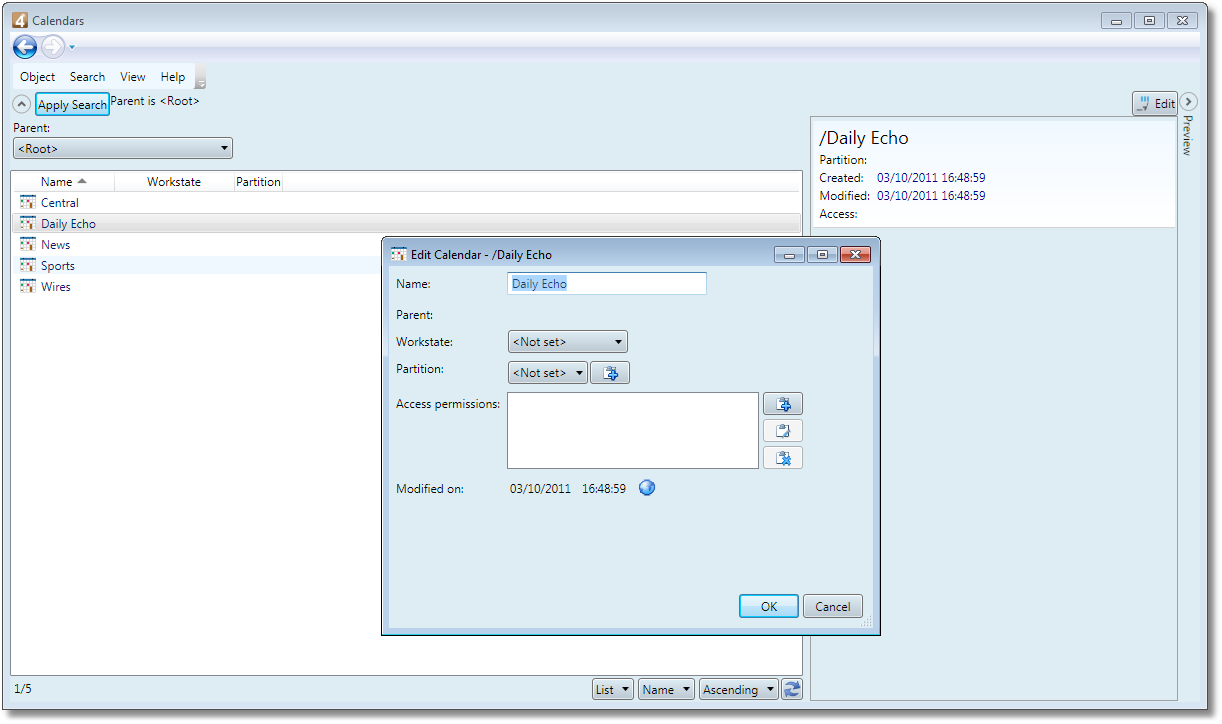
Task: Open the Ascending sort order dropdown
Action: point(738,689)
